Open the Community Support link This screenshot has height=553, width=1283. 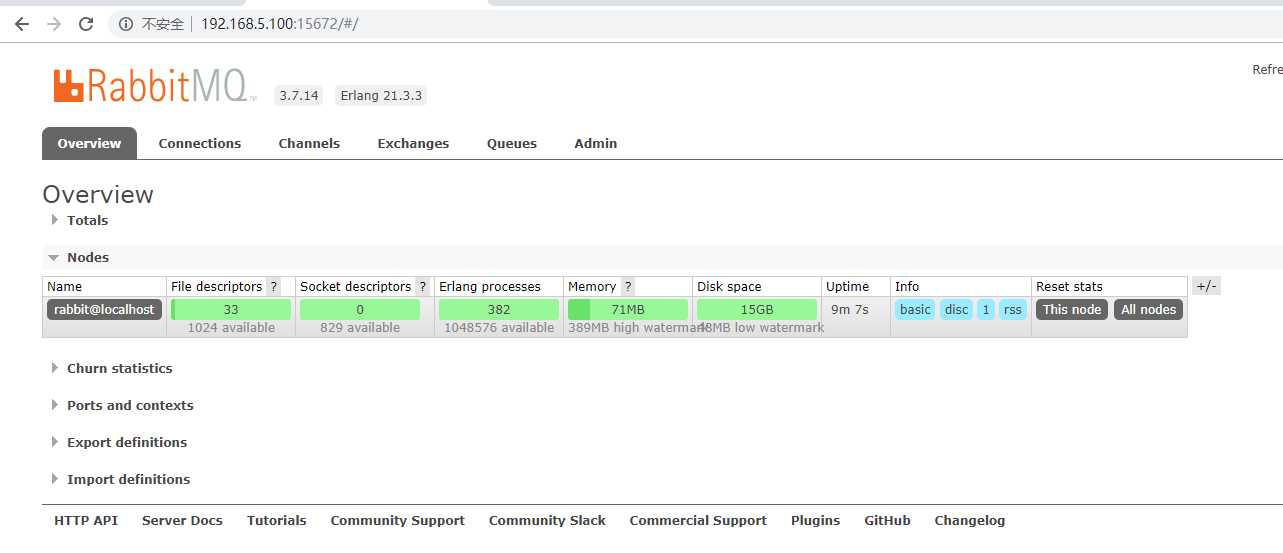(x=398, y=520)
